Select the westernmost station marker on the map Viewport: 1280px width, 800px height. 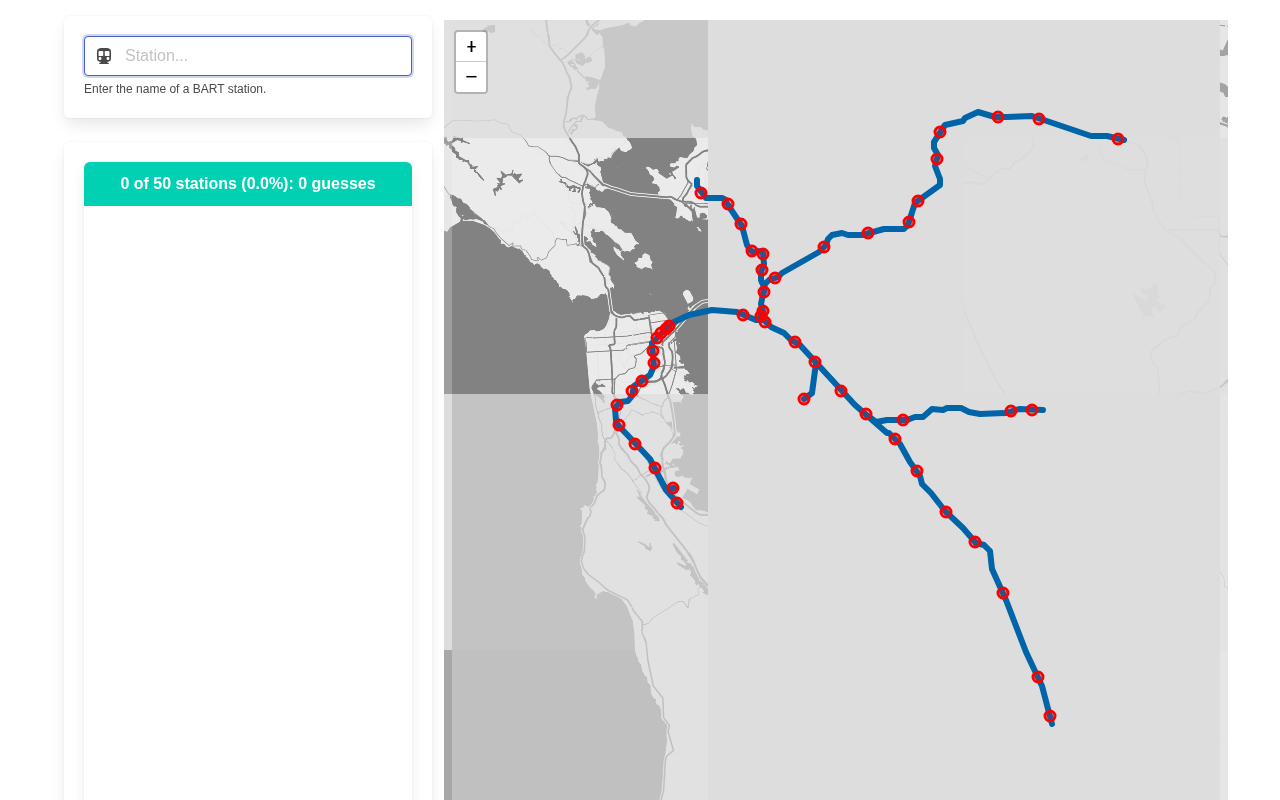[x=617, y=405]
